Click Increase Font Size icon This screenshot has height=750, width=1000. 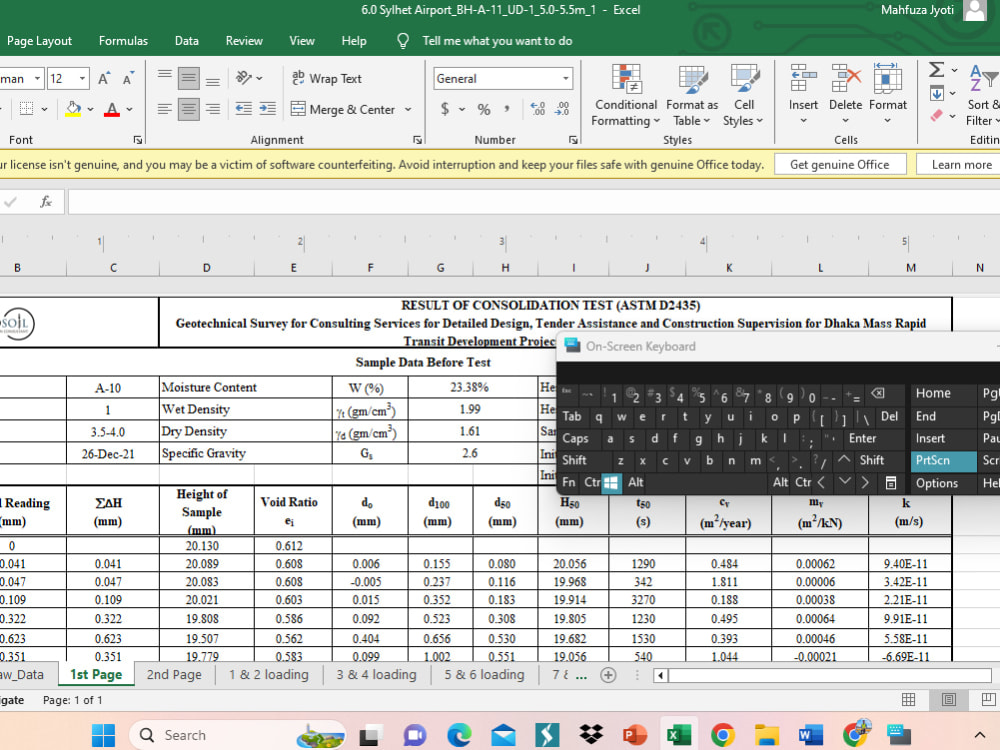[105, 78]
